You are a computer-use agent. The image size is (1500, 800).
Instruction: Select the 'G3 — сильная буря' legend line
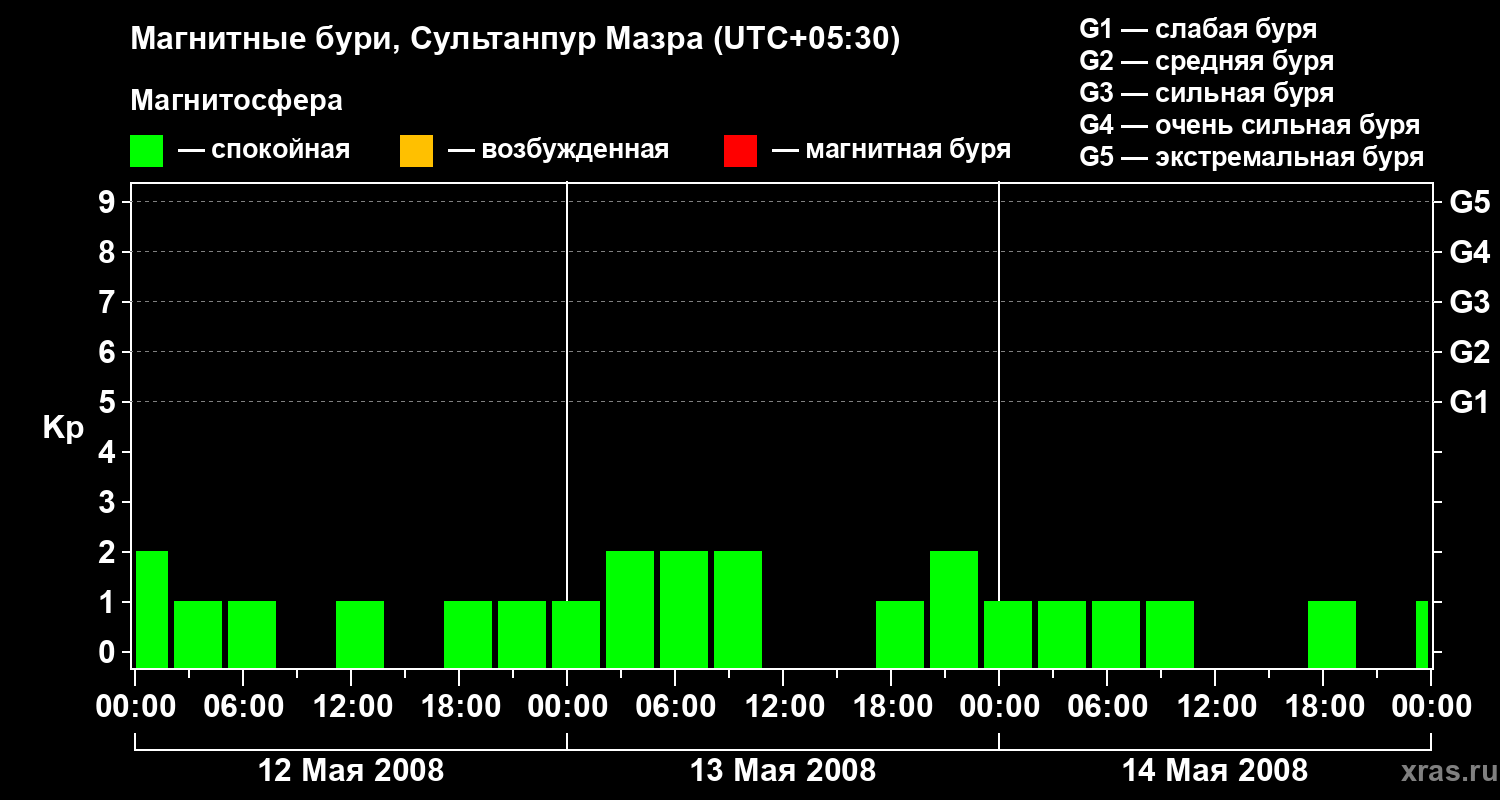click(x=1207, y=93)
